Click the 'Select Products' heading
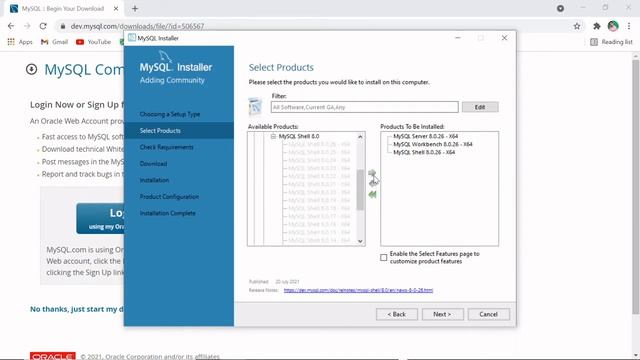This screenshot has width=640, height=360. coord(281,67)
